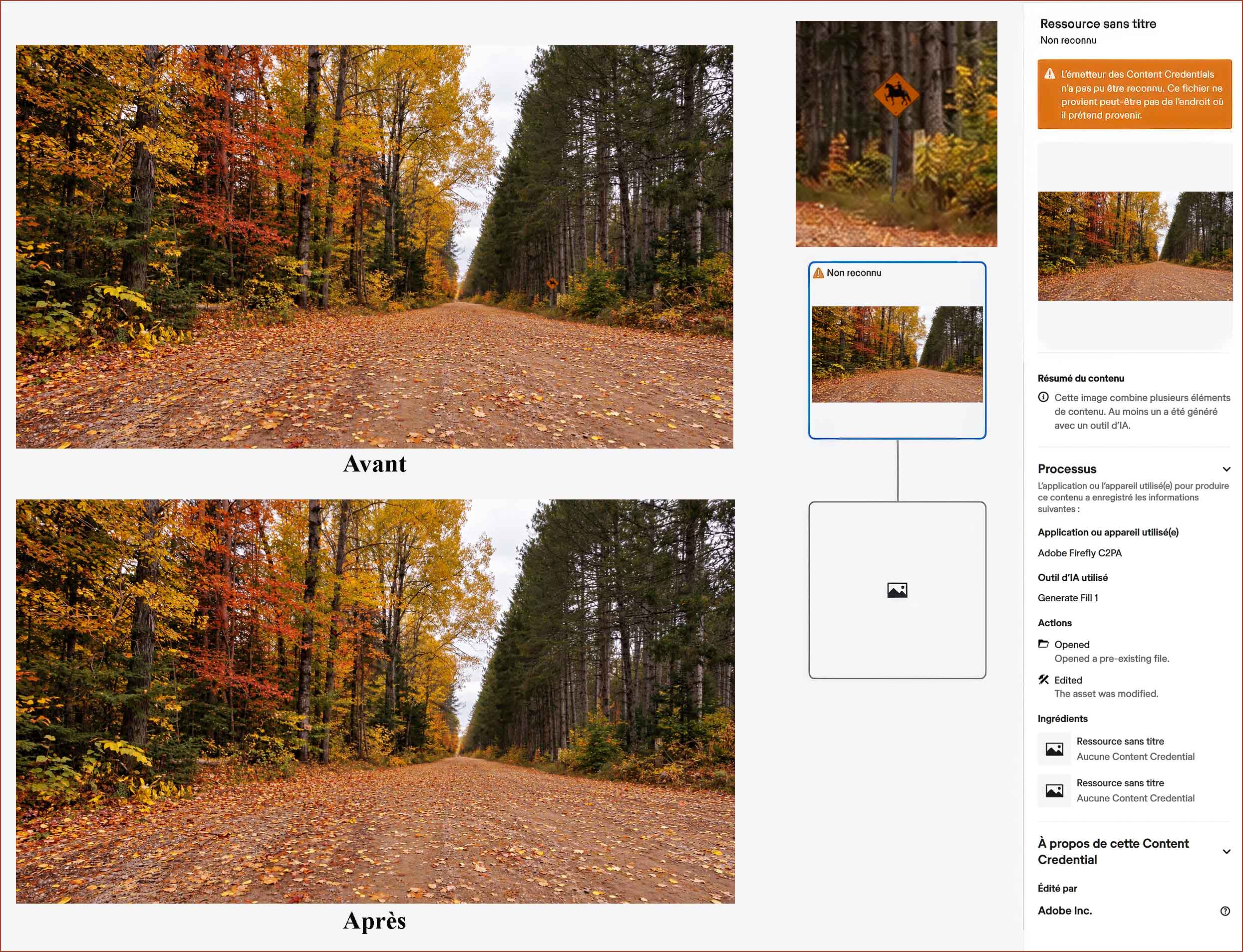Click the help icon next to Adobe Inc.
This screenshot has height=952, width=1243.
[x=1225, y=911]
